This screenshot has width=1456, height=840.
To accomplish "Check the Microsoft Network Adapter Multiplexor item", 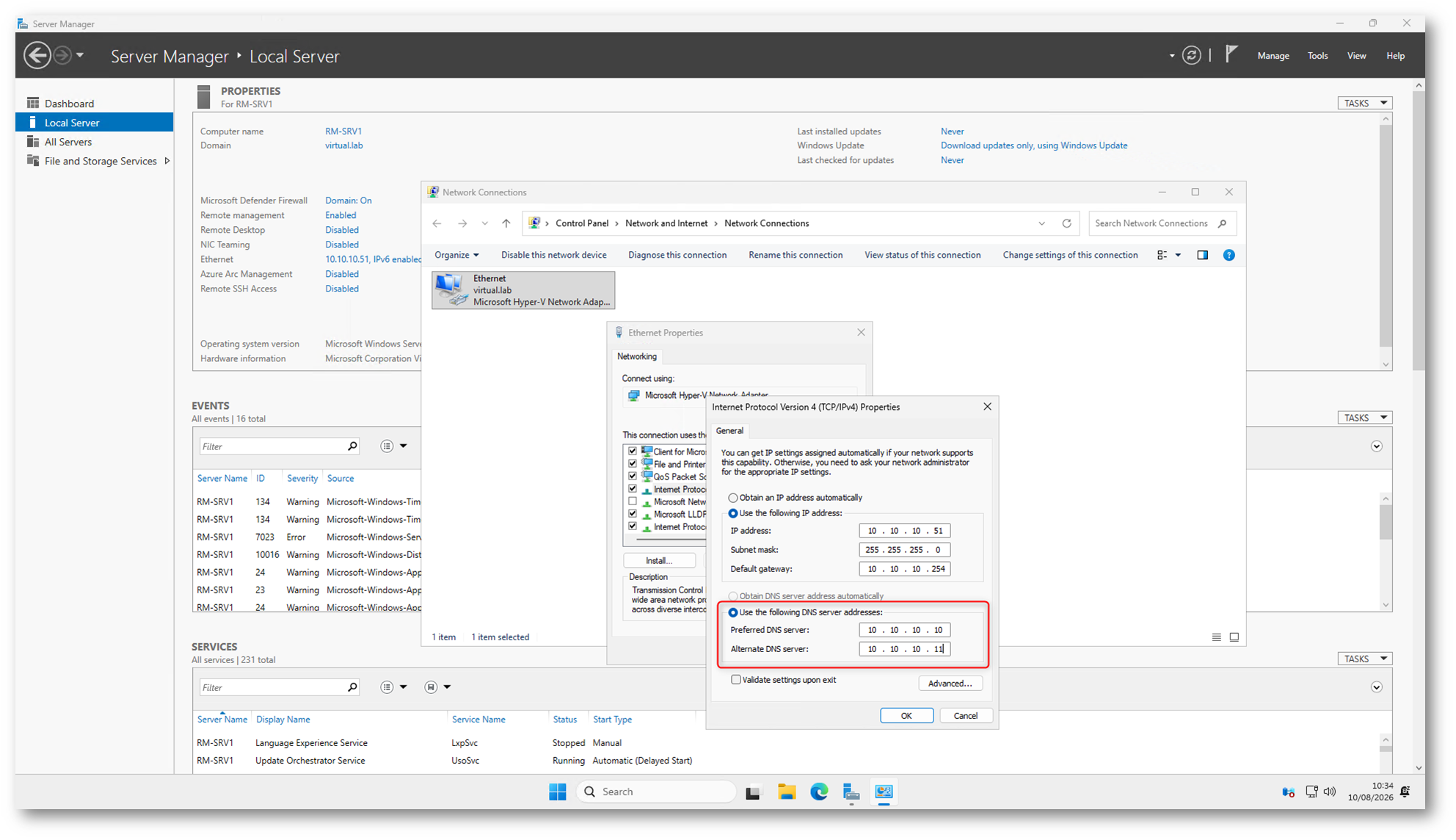I will [633, 502].
